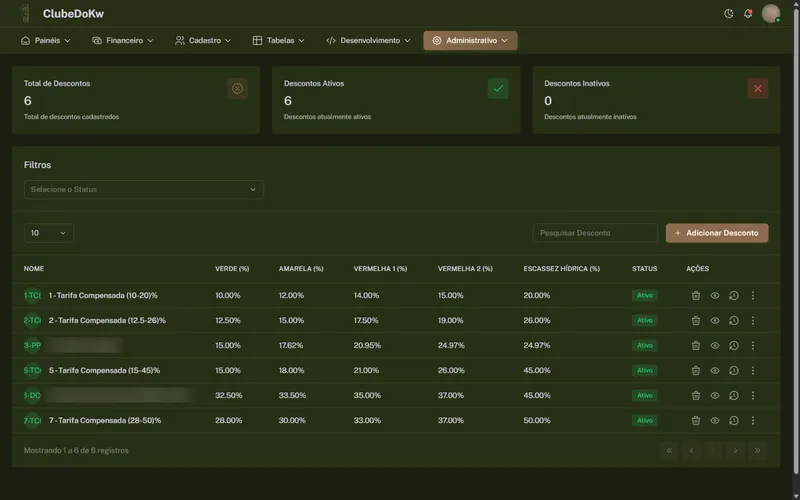Image resolution: width=800 pixels, height=500 pixels.
Task: Open the Administrativo menu
Action: pos(470,40)
